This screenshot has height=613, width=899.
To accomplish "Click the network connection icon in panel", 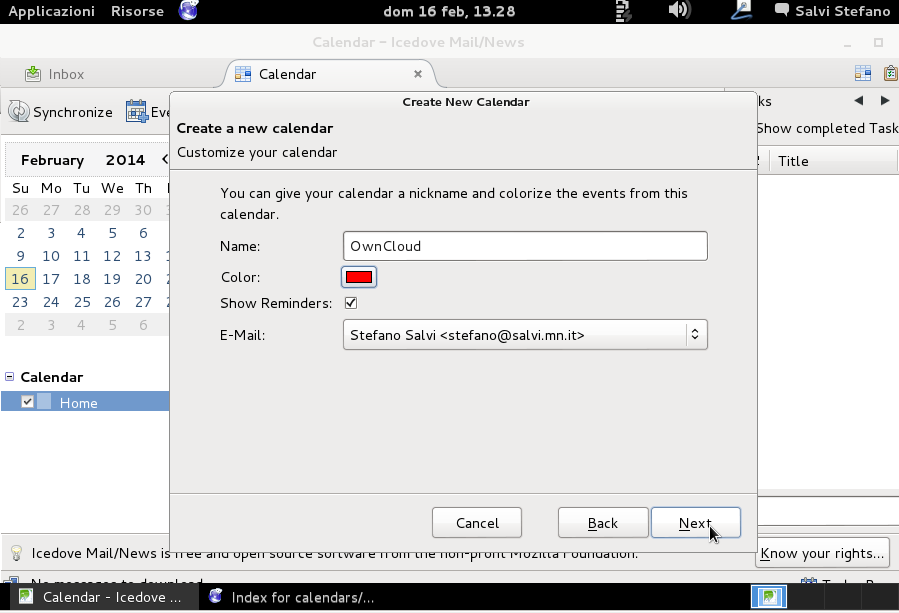I will coord(741,11).
